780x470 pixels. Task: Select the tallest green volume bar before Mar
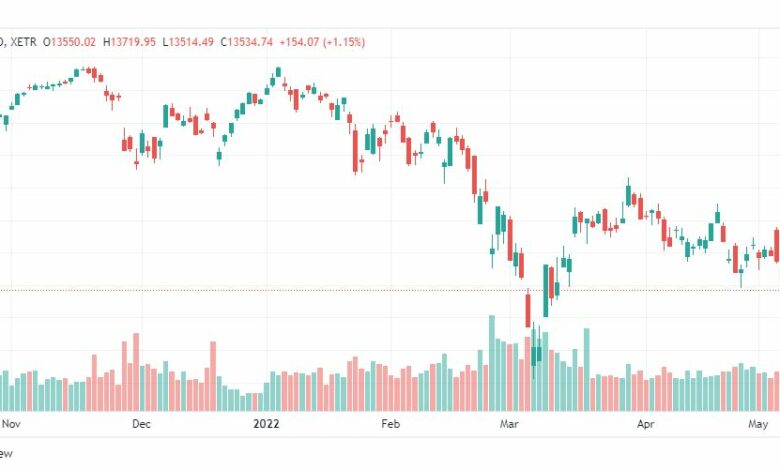click(491, 363)
